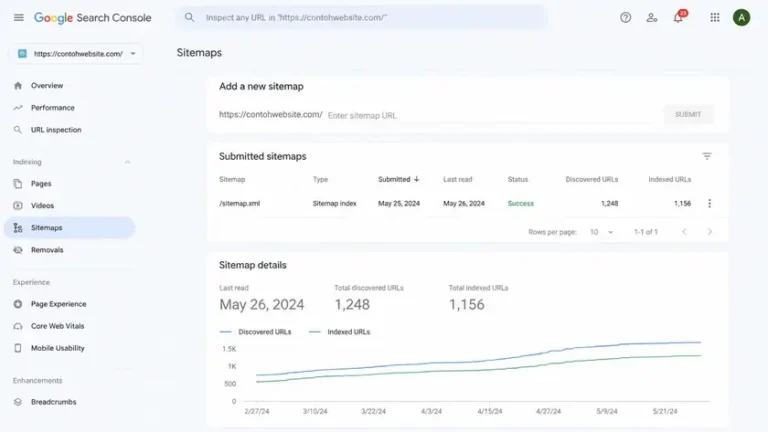Toggle Indexed URLs chart legend
Screen dimensions: 768x432
339,332
